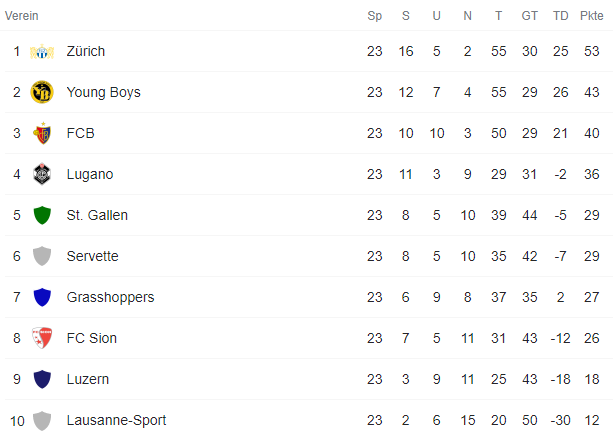Click the Lausanne-Sport team name

pos(117,420)
